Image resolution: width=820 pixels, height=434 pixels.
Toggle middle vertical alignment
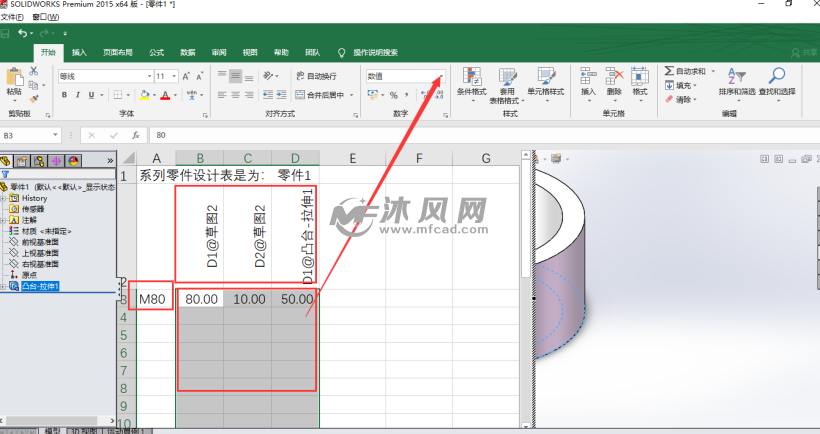236,76
